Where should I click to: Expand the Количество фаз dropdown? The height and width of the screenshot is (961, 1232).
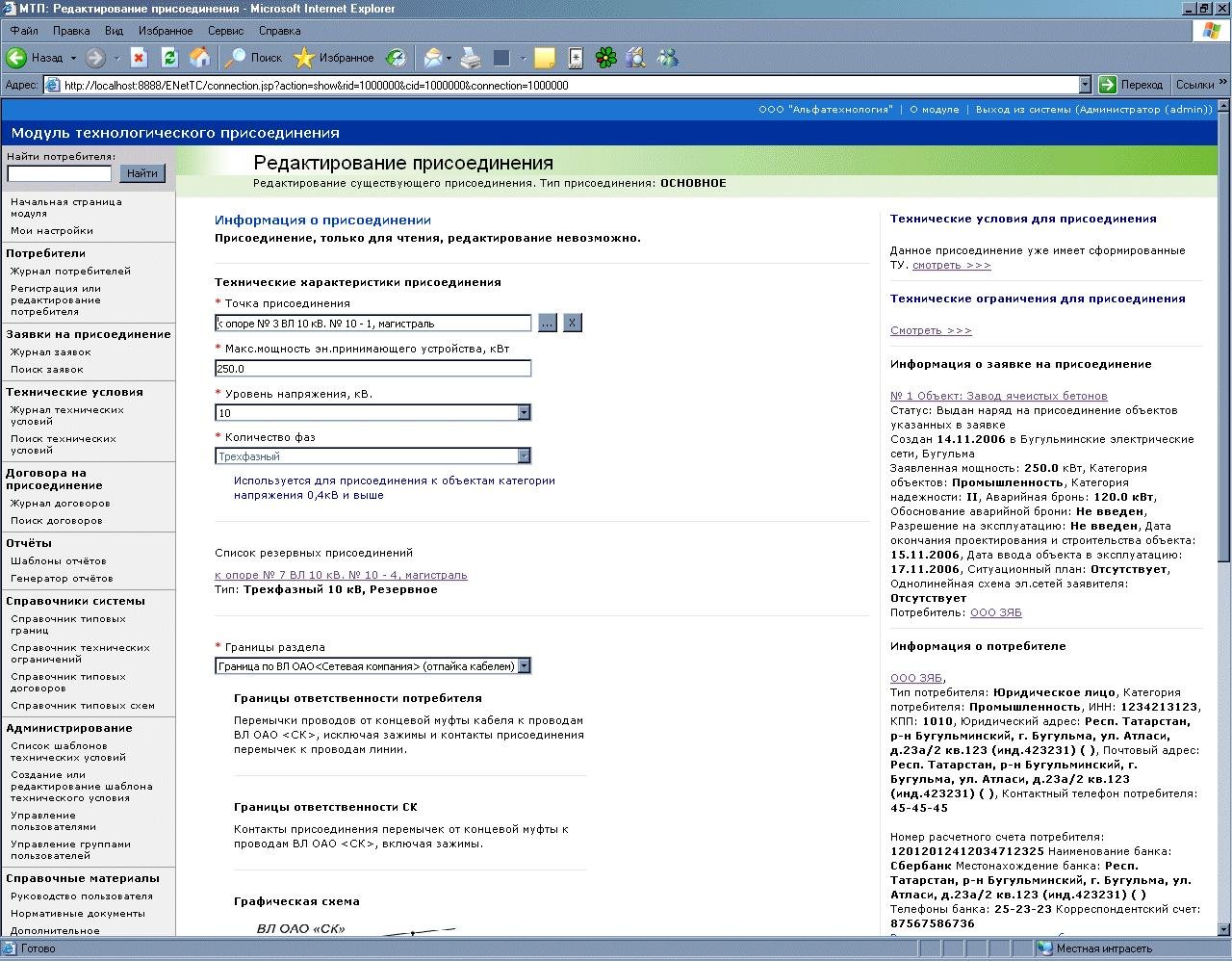524,455
